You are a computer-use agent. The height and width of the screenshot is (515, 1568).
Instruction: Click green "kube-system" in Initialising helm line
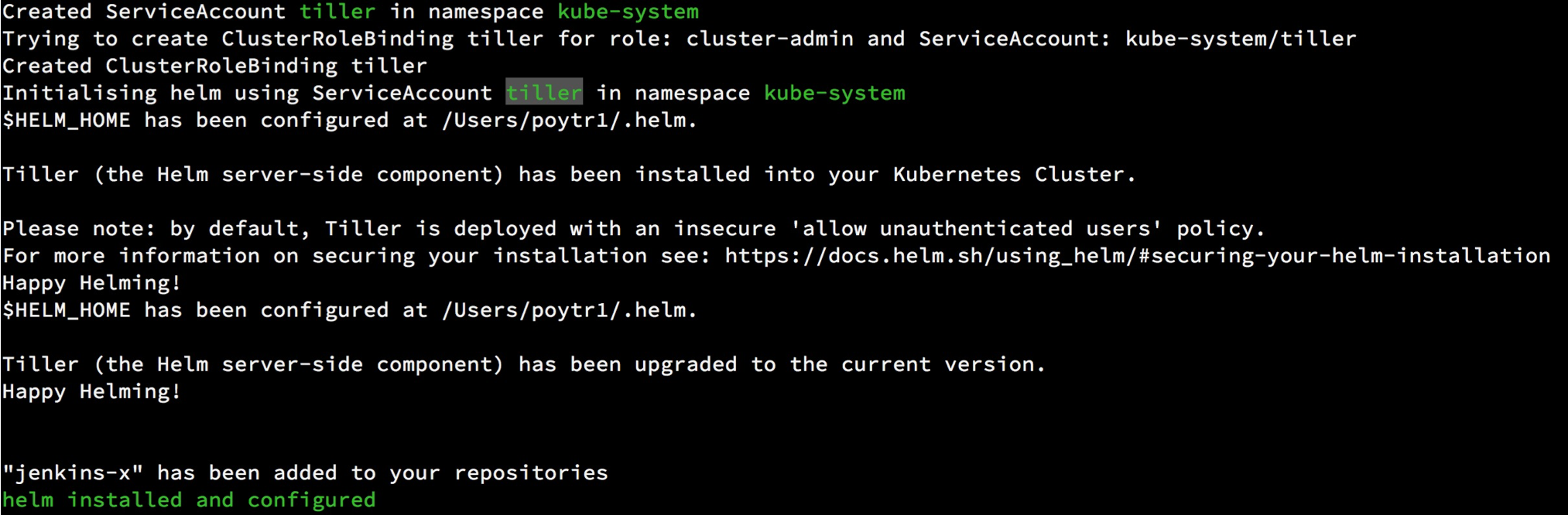click(834, 93)
